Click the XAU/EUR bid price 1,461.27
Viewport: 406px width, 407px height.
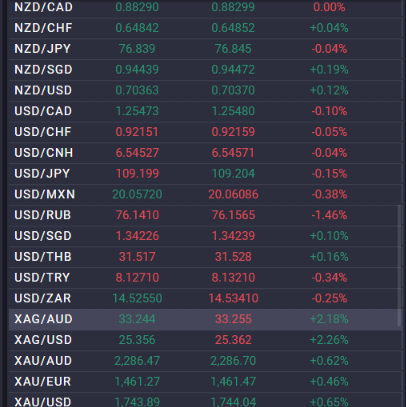137,382
